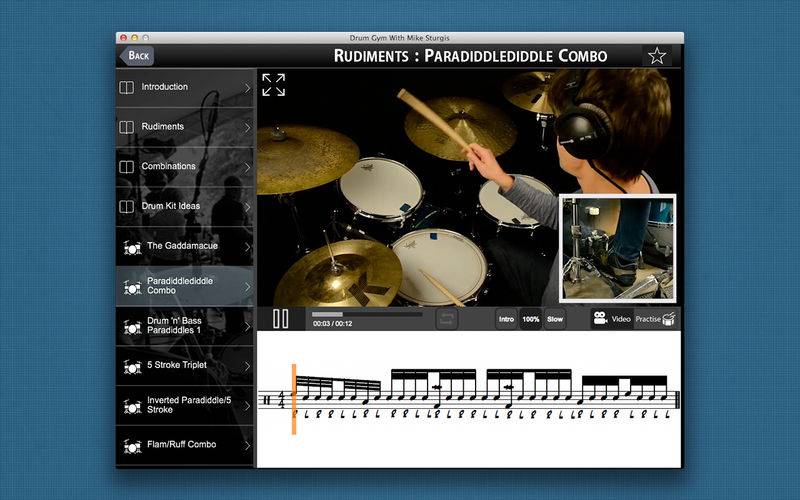Click the 5 Stroke Triplet drum icon
800x500 pixels.
(x=133, y=366)
